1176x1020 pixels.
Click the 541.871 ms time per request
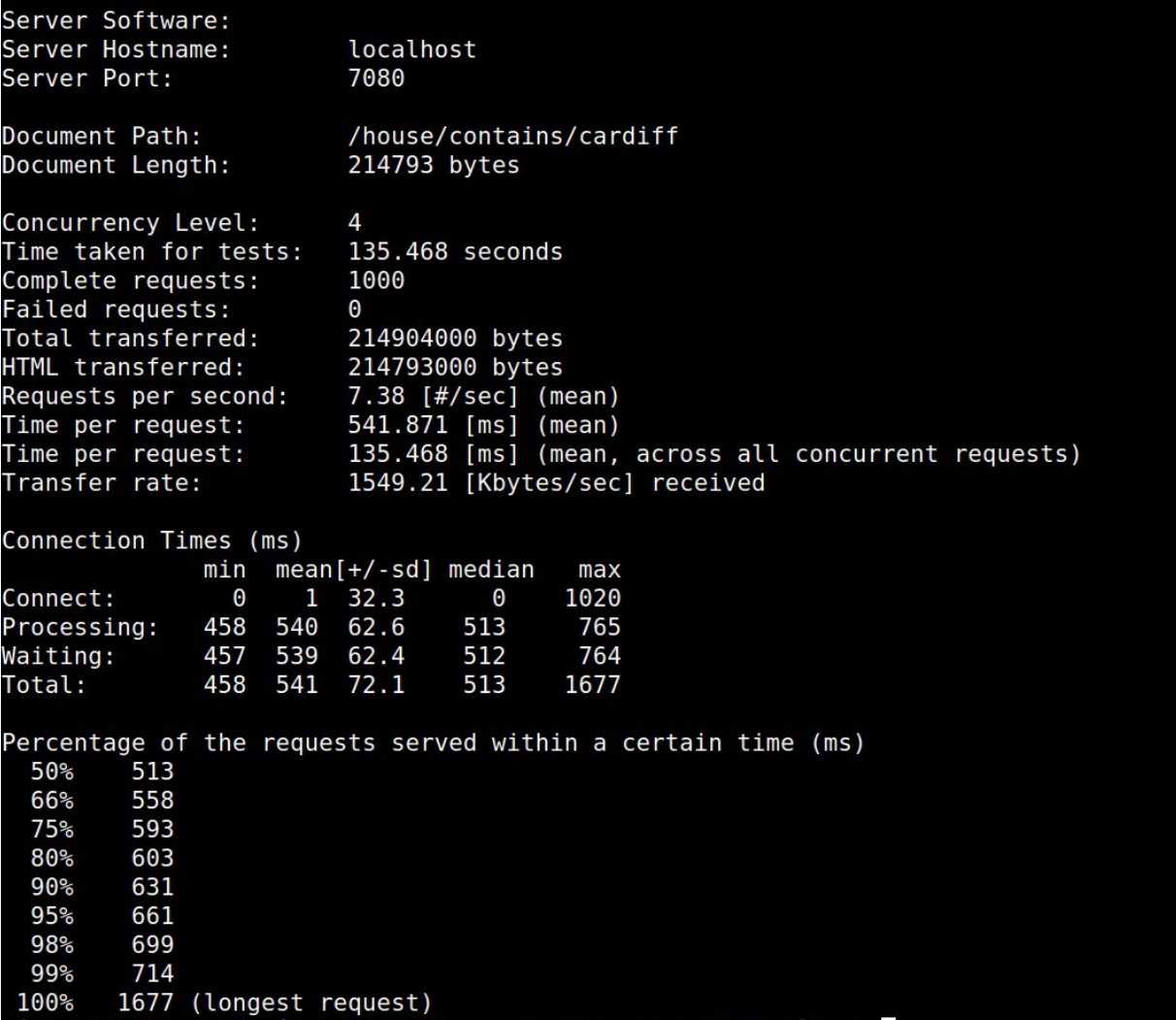(x=483, y=425)
